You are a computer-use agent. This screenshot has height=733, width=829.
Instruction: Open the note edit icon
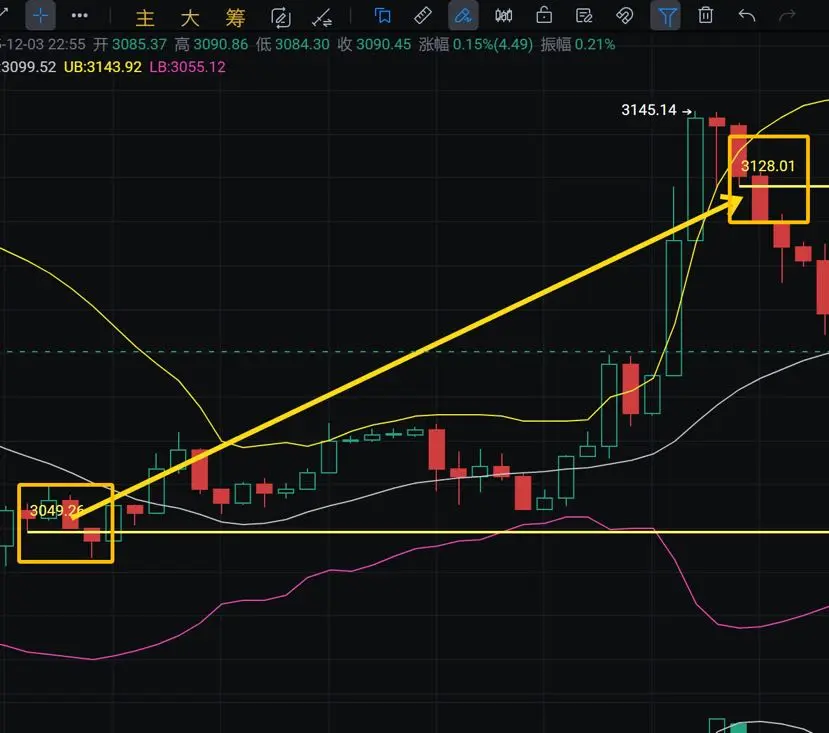(x=584, y=16)
